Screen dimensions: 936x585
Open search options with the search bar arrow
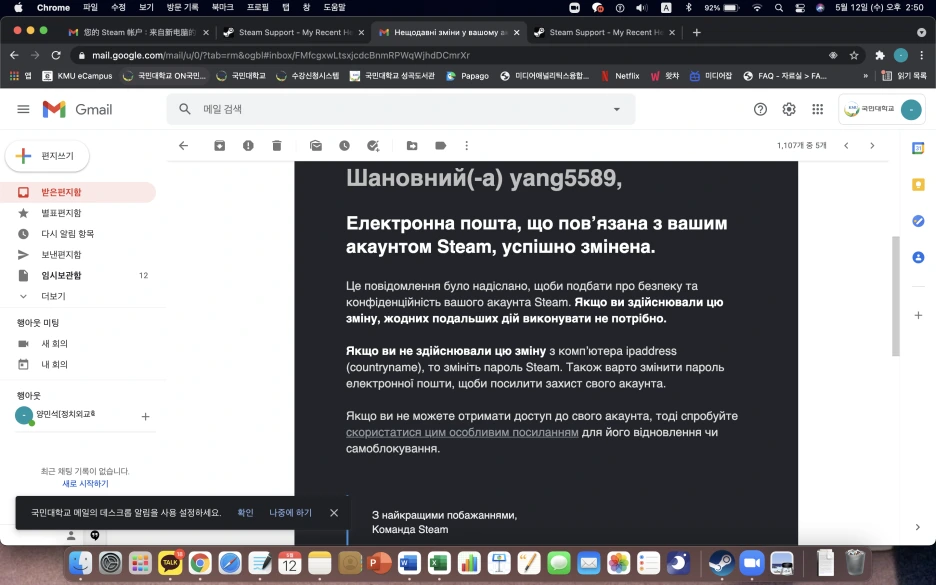tap(616, 110)
